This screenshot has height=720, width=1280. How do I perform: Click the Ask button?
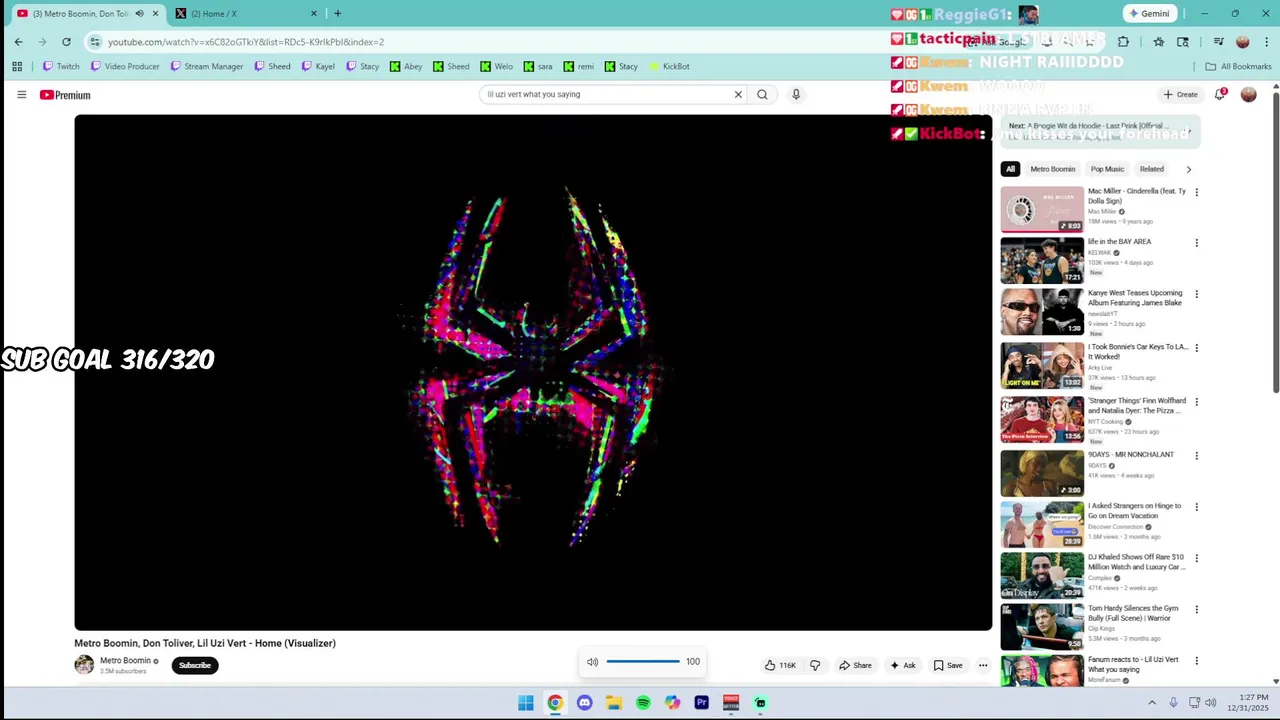pyautogui.click(x=903, y=665)
